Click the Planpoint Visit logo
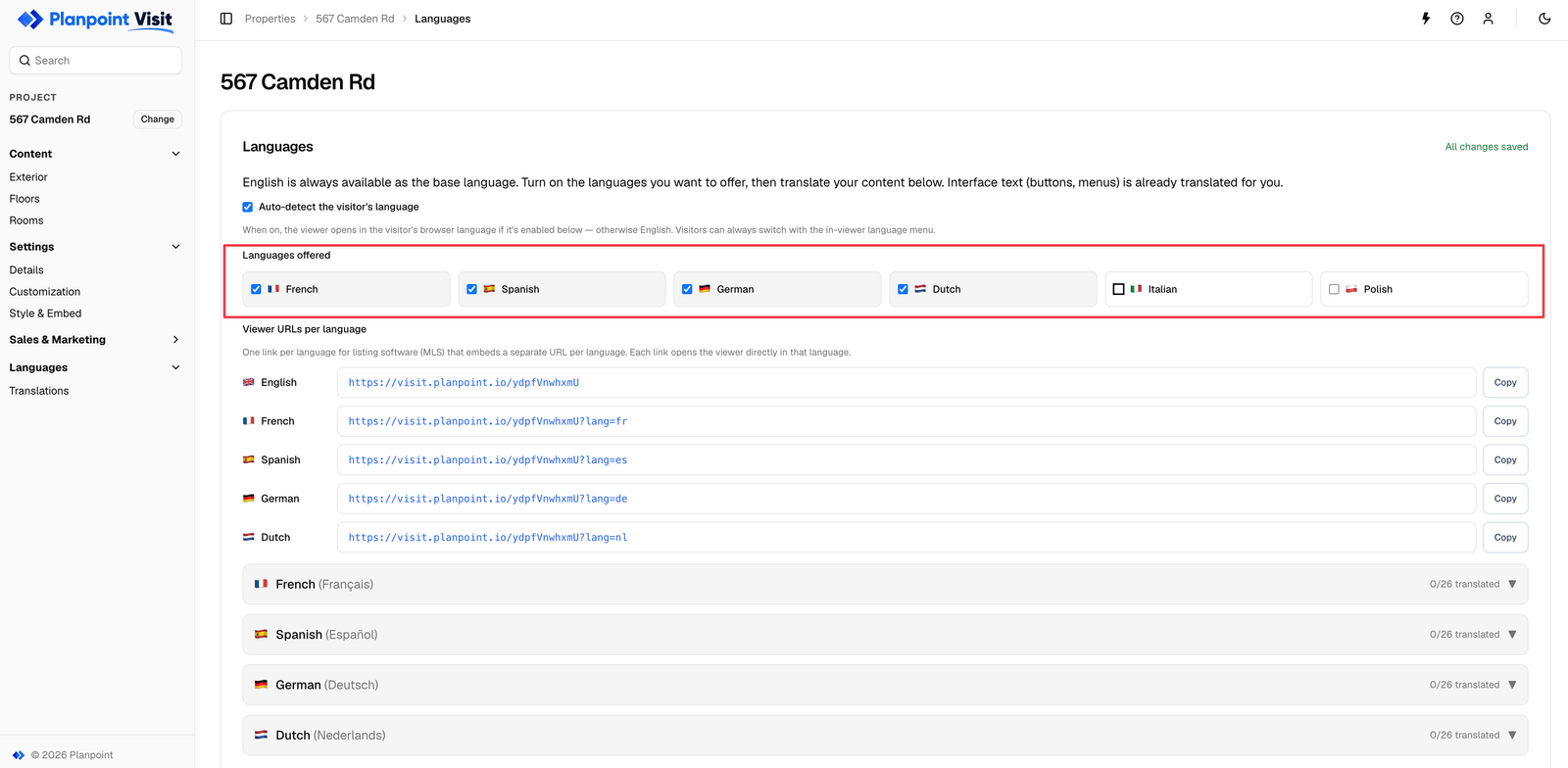Image resolution: width=1568 pixels, height=768 pixels. (x=95, y=20)
